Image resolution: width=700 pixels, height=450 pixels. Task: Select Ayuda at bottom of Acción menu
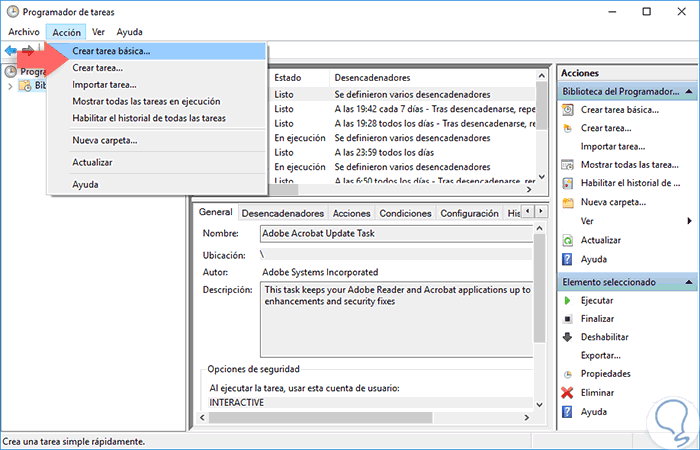click(x=157, y=184)
